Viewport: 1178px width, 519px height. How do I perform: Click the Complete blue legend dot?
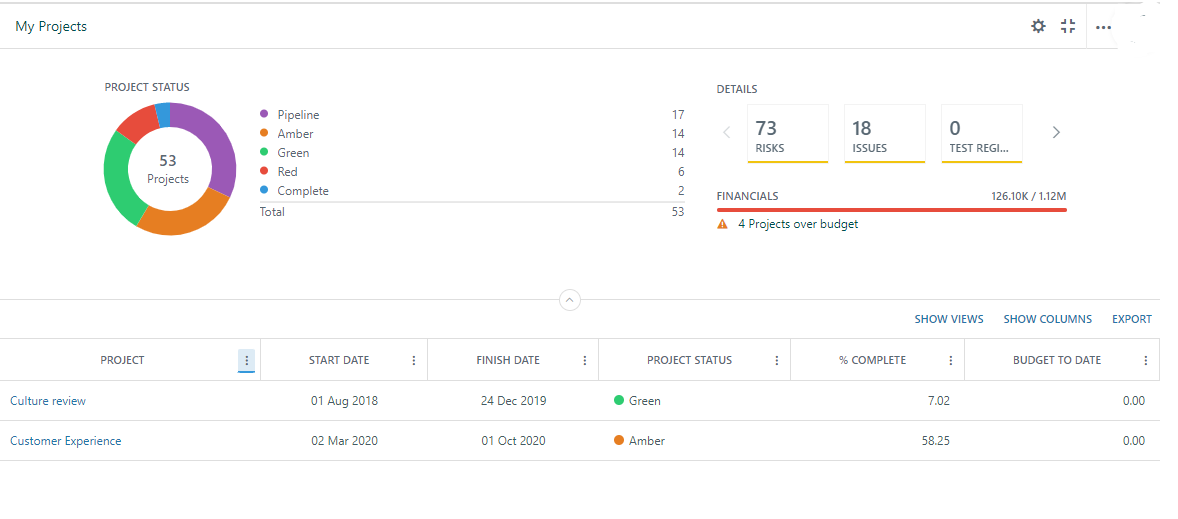[264, 191]
